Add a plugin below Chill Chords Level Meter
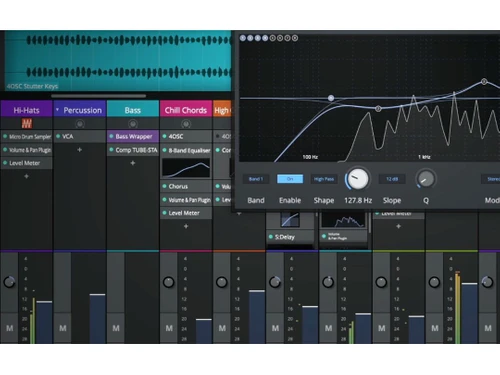The width and height of the screenshot is (500, 375). click(186, 226)
